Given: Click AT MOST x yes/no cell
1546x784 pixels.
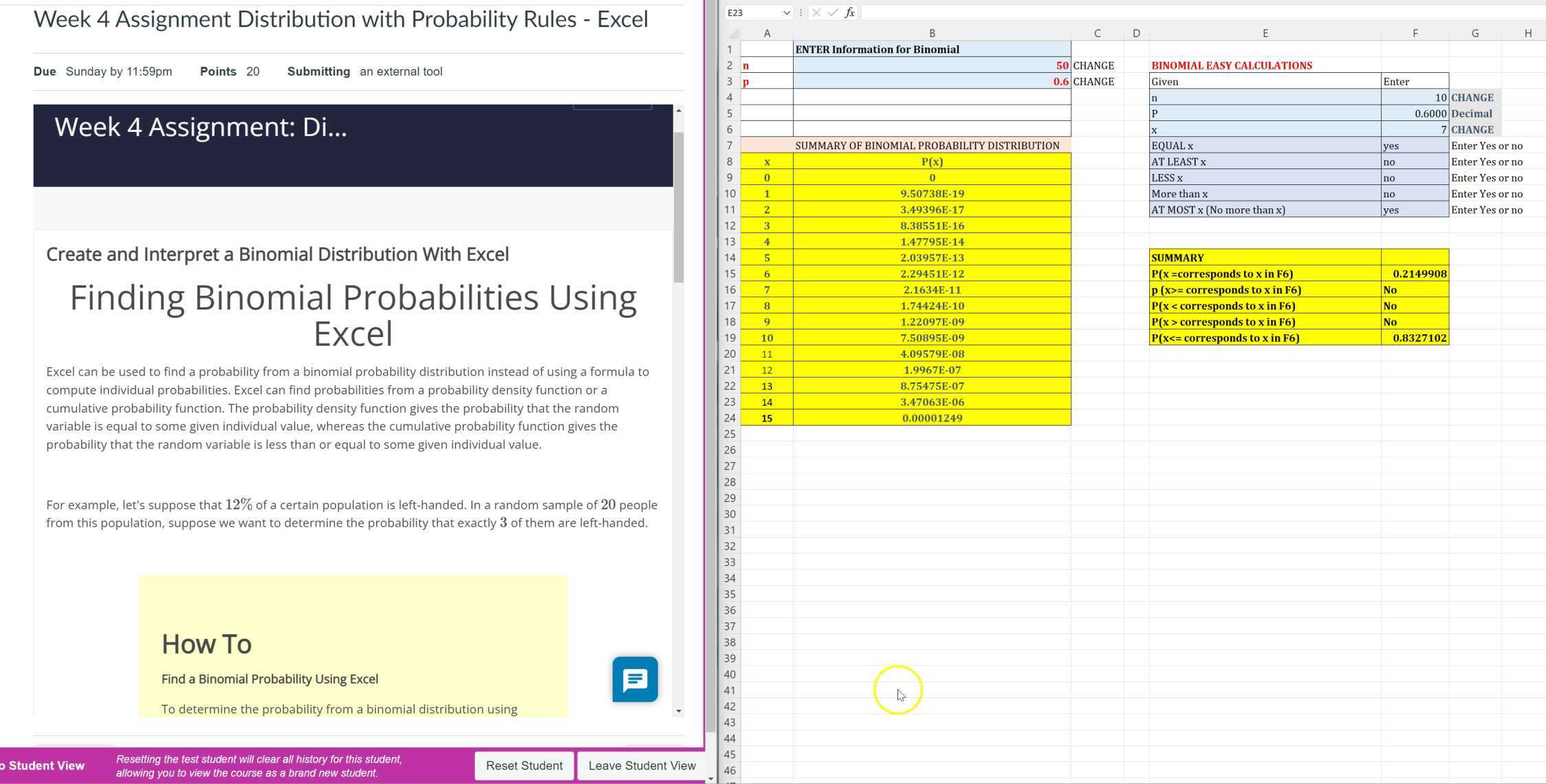Looking at the screenshot, I should pyautogui.click(x=1414, y=210).
